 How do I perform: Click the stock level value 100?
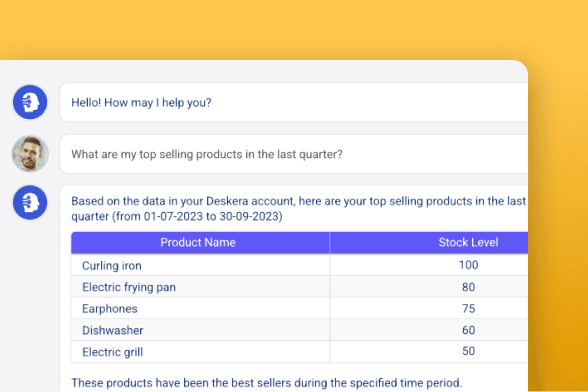[x=468, y=265]
